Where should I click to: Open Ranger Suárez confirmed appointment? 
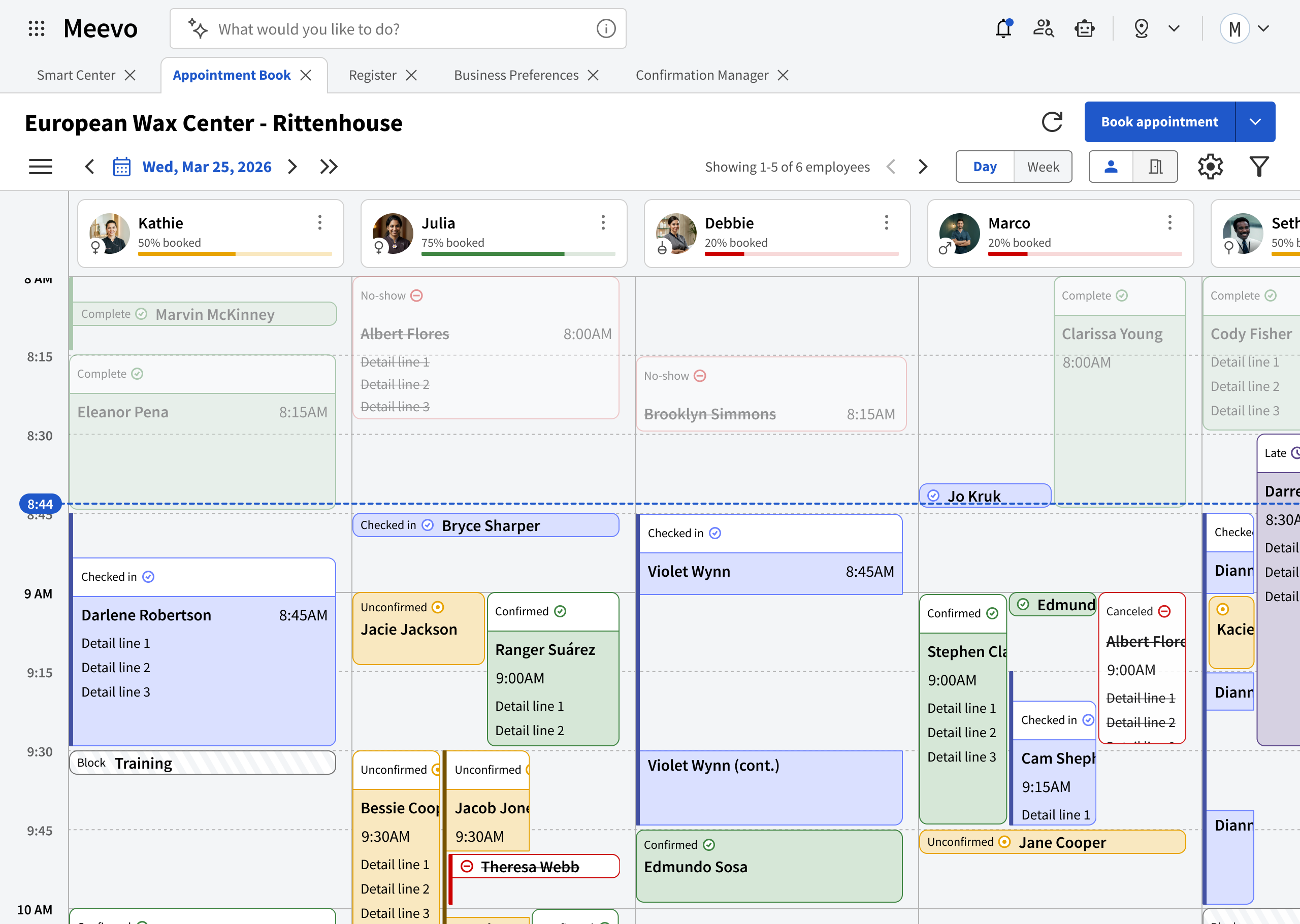553,669
